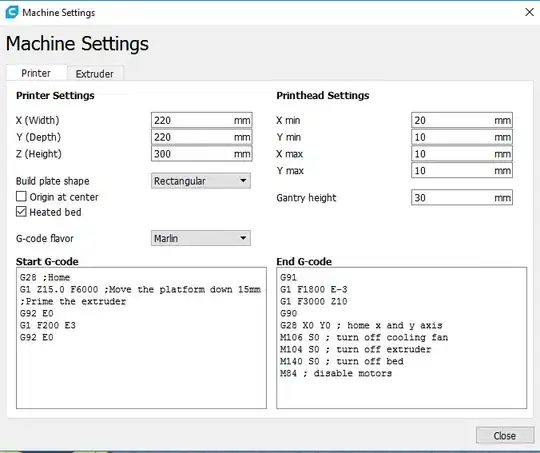Click the Y (Depth) input field
This screenshot has width=540, height=453.
pos(201,137)
